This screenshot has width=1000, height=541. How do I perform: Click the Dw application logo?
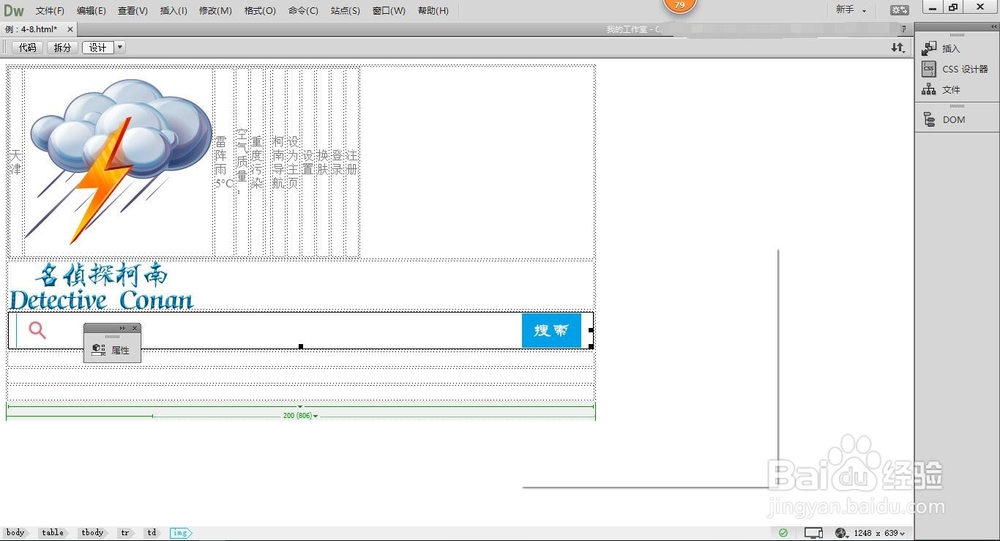pos(13,10)
